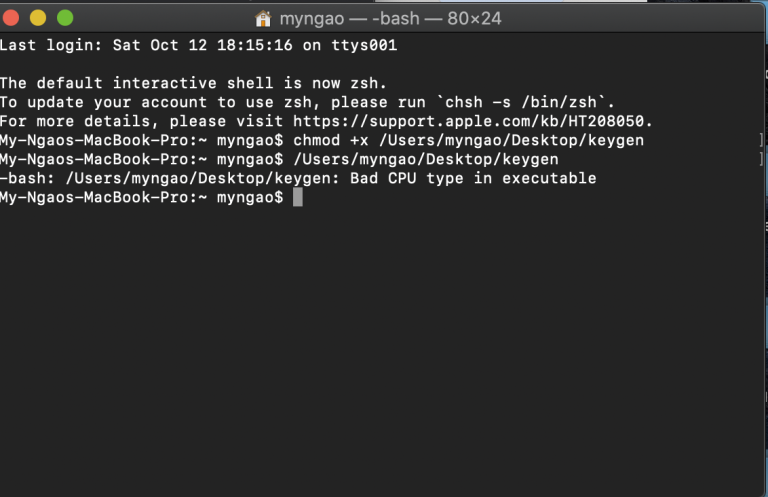Click the "Bad CPU type in executable" error
The width and height of the screenshot is (768, 497).
pos(473,178)
